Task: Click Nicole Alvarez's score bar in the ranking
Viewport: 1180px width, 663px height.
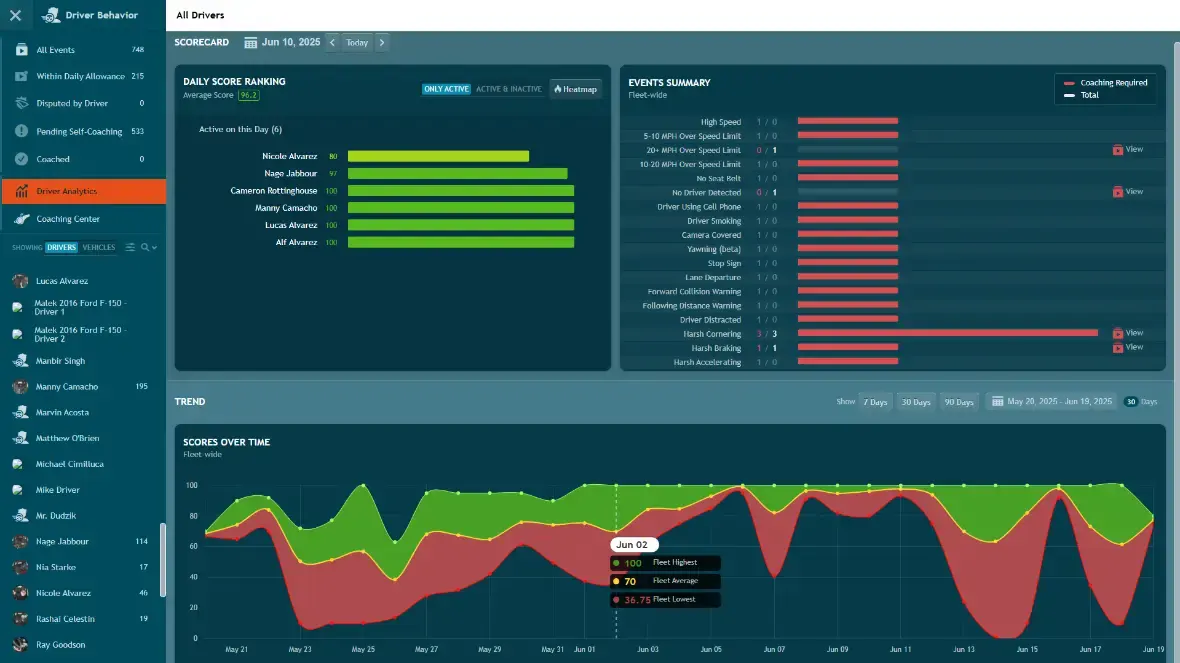Action: pyautogui.click(x=438, y=157)
